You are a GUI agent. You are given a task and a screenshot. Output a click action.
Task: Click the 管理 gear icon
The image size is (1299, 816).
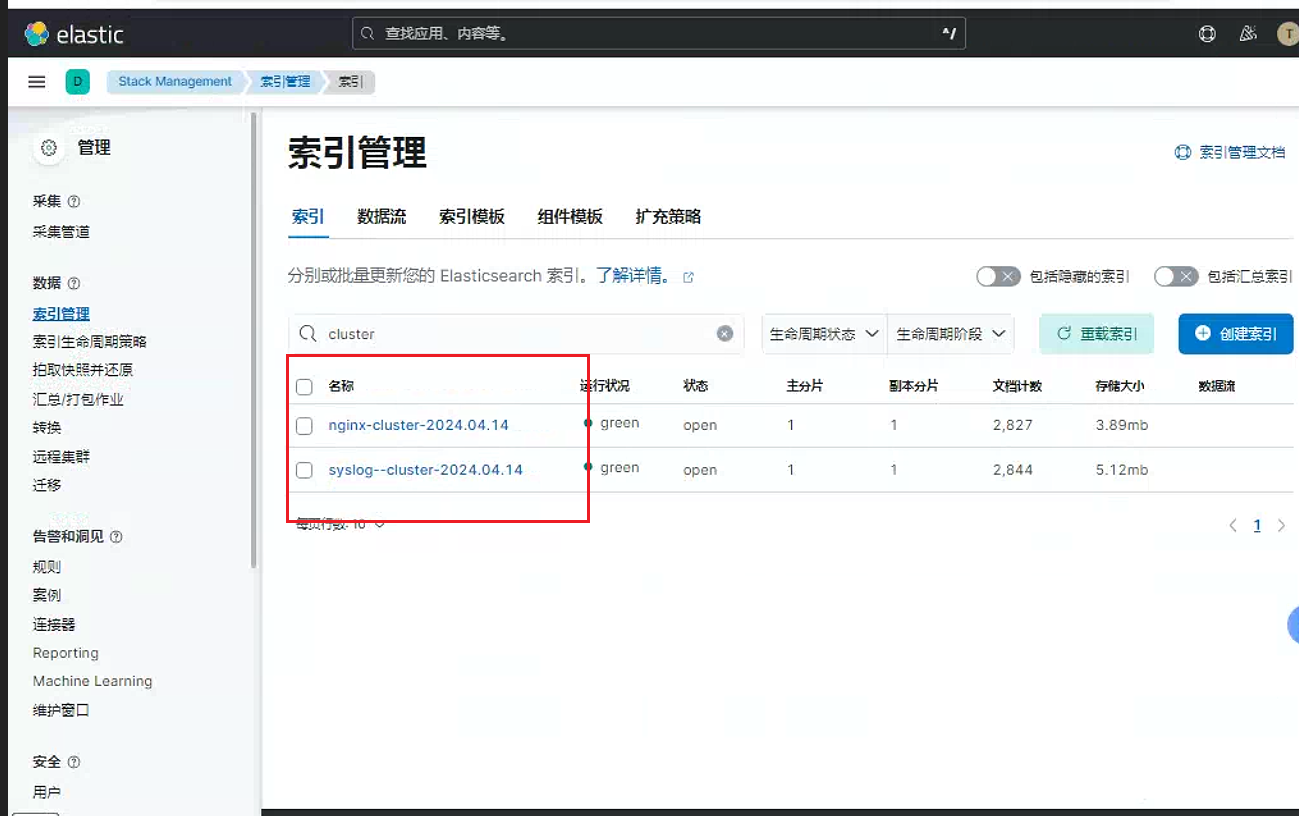[x=48, y=148]
